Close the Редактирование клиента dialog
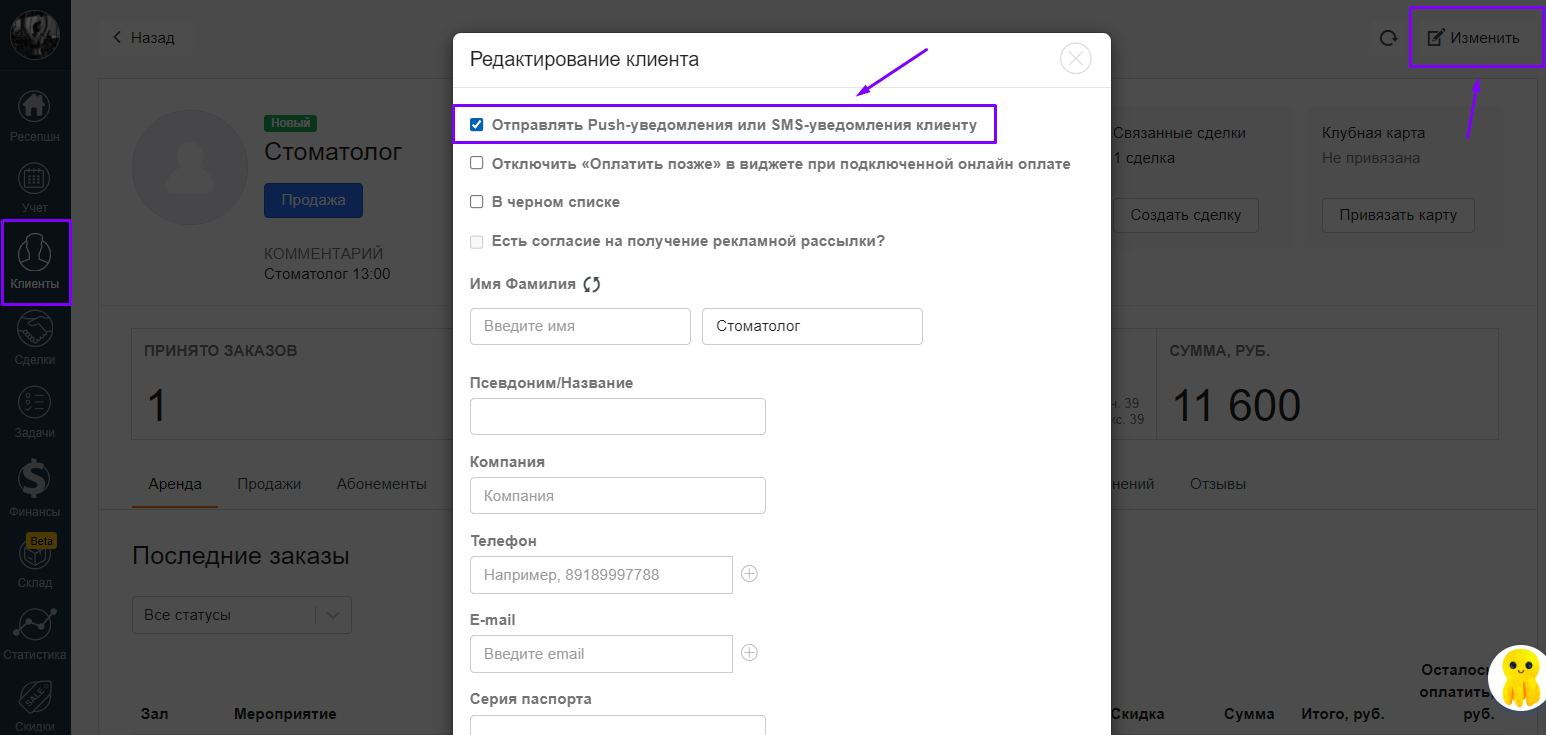The image size is (1546, 735). pos(1075,59)
